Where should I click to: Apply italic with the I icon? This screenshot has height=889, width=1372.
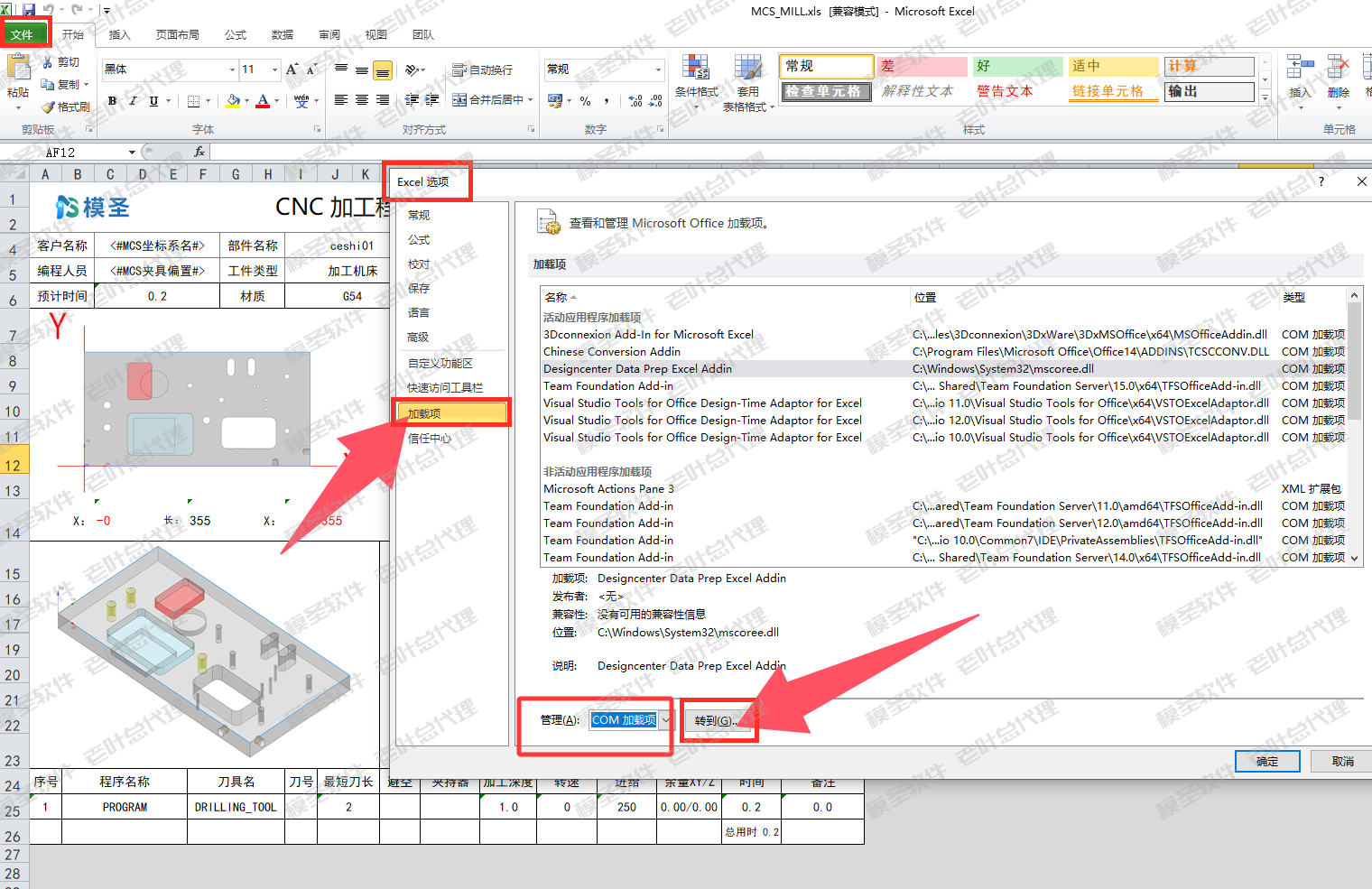(133, 101)
